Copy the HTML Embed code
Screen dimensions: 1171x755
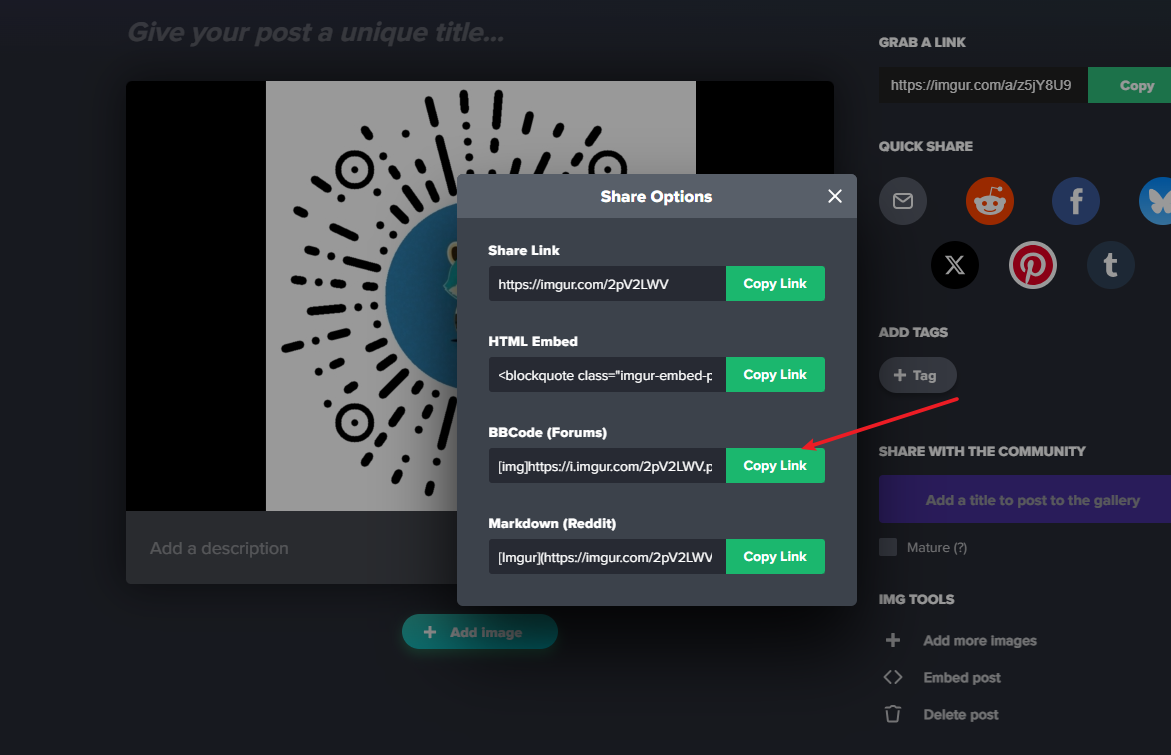pyautogui.click(x=775, y=374)
